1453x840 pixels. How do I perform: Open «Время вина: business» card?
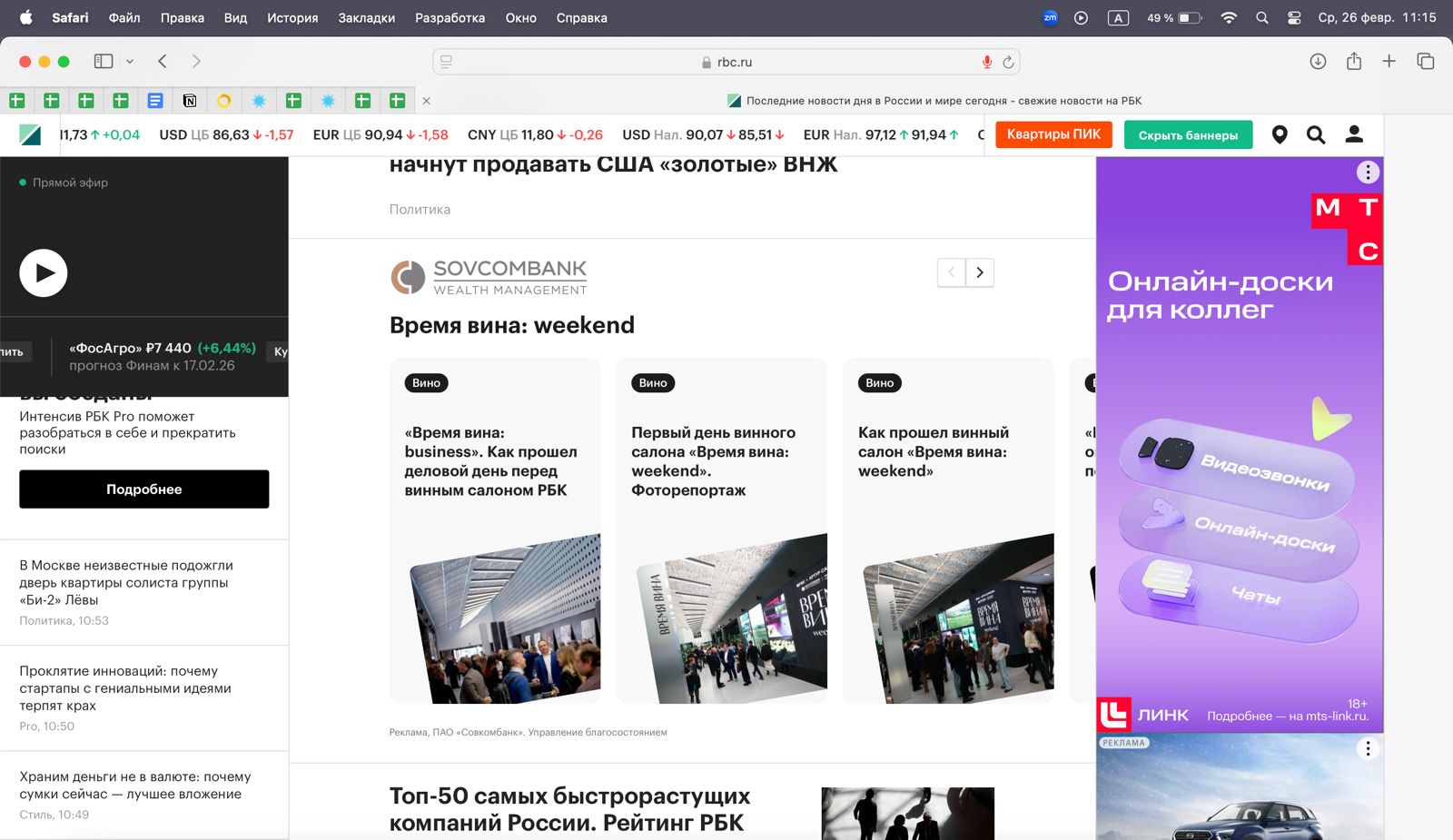click(495, 530)
